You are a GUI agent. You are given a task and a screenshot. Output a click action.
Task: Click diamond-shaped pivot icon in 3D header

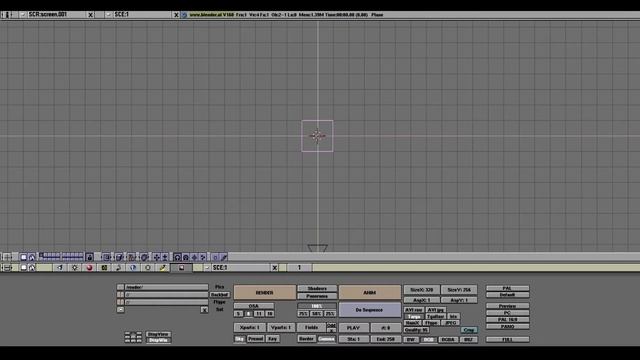tap(194, 257)
